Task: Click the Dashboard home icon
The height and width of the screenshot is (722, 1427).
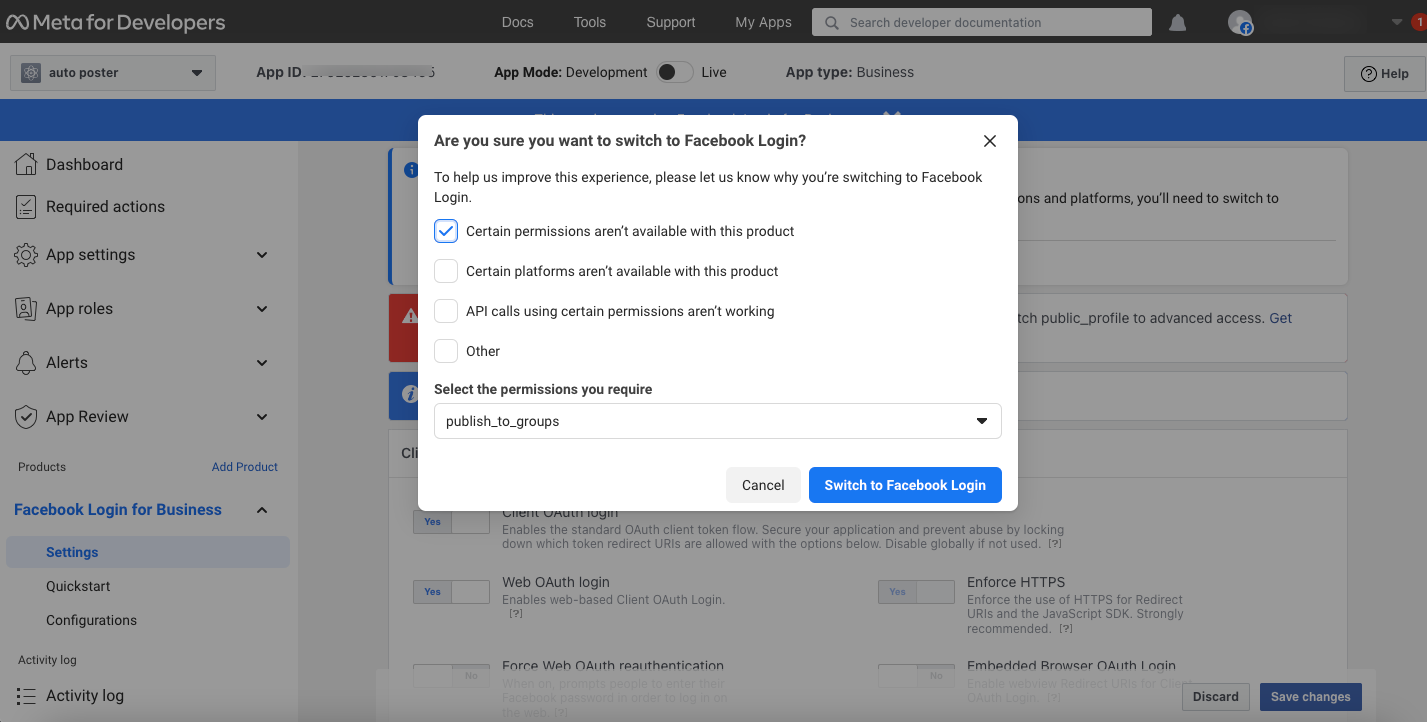Action: 26,164
